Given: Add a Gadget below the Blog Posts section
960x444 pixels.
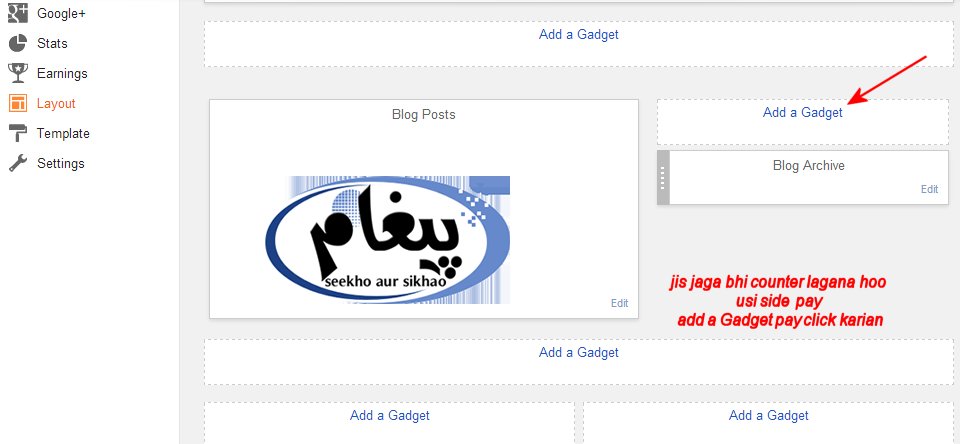Looking at the screenshot, I should (x=579, y=352).
